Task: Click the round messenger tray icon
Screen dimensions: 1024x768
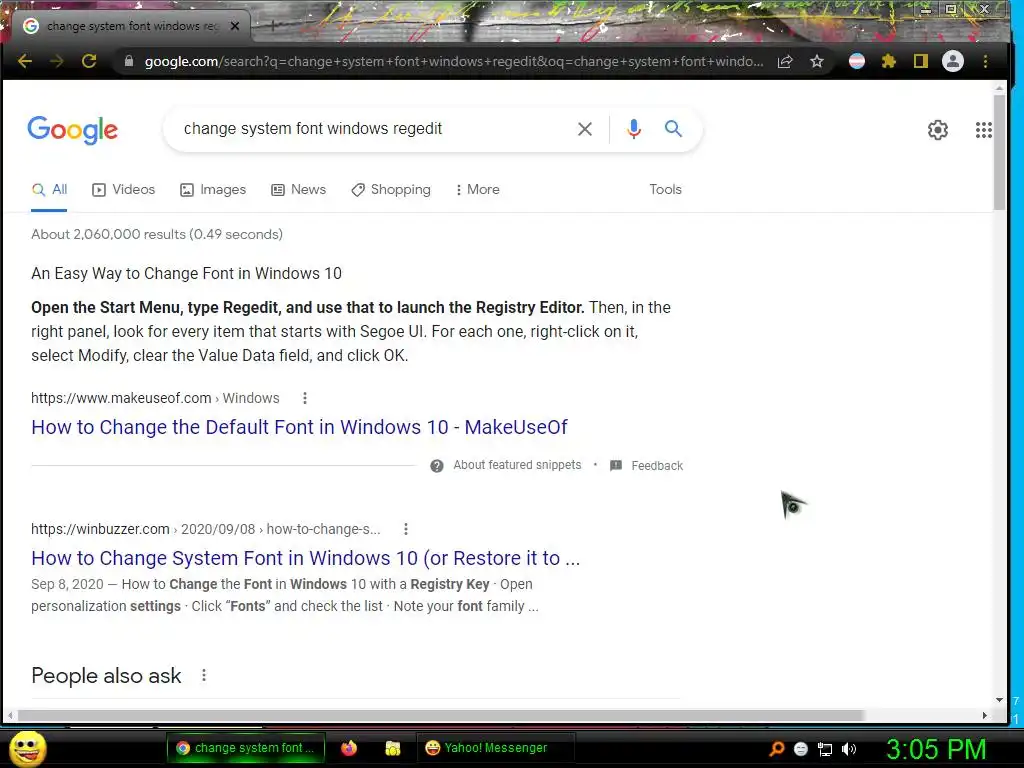Action: (x=801, y=749)
